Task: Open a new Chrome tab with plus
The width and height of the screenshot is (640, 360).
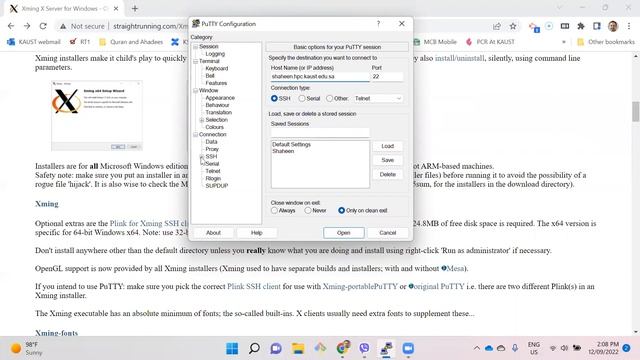Action: tap(135, 8)
